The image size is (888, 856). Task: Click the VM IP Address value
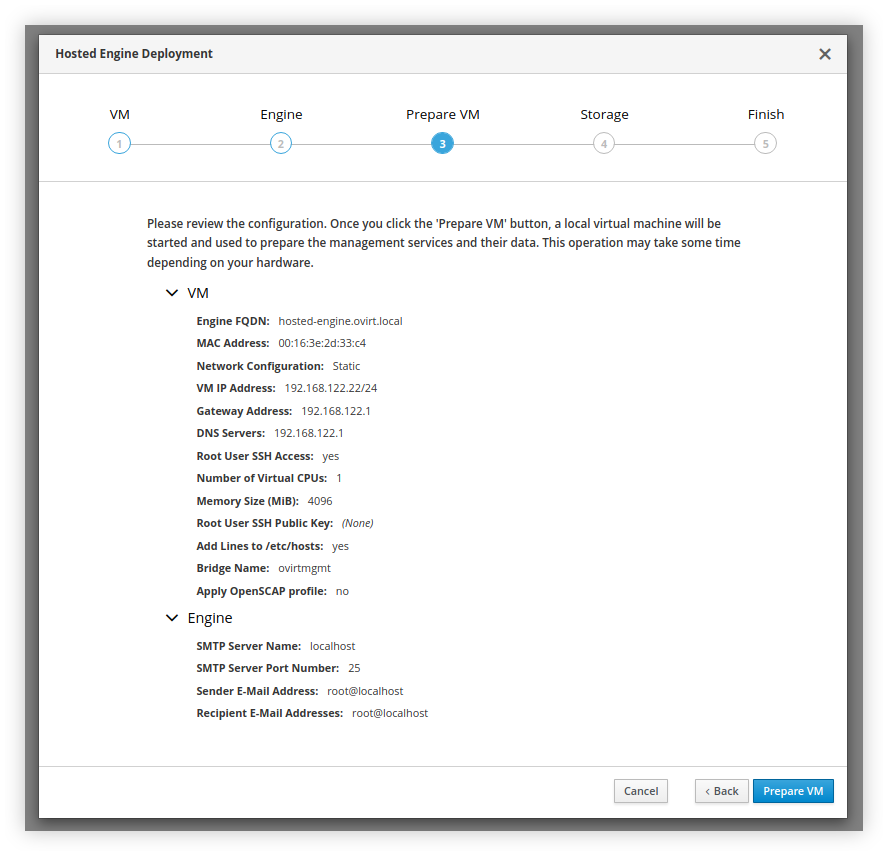point(330,388)
